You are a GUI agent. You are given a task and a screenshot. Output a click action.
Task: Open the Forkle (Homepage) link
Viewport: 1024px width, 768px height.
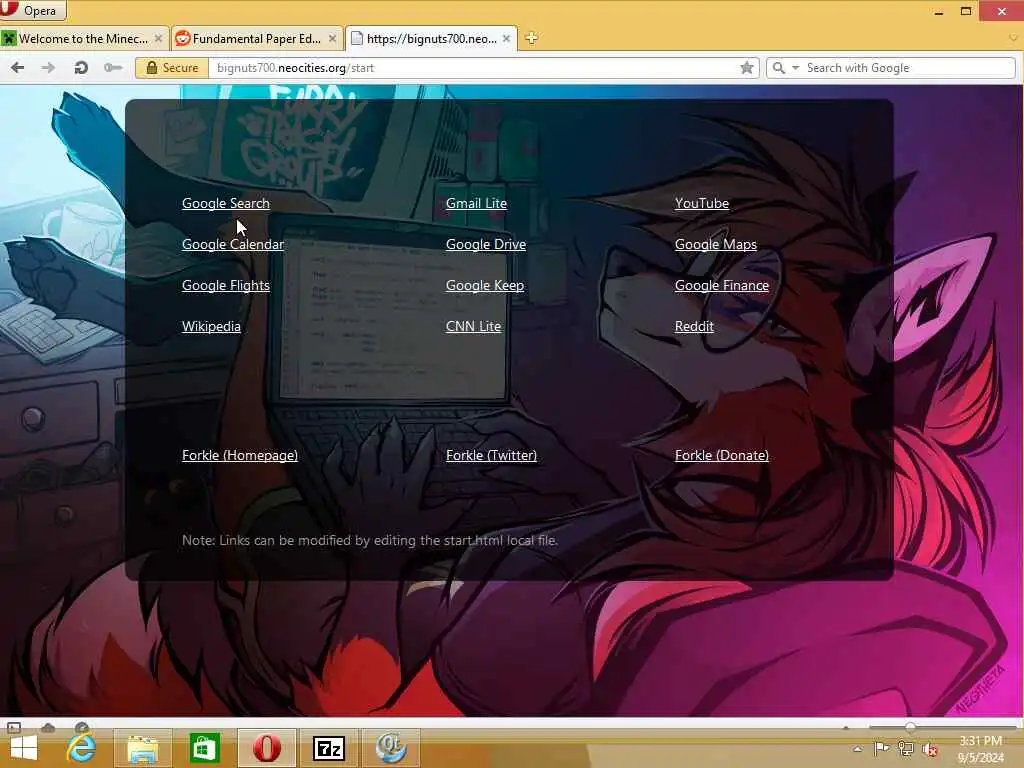point(240,455)
